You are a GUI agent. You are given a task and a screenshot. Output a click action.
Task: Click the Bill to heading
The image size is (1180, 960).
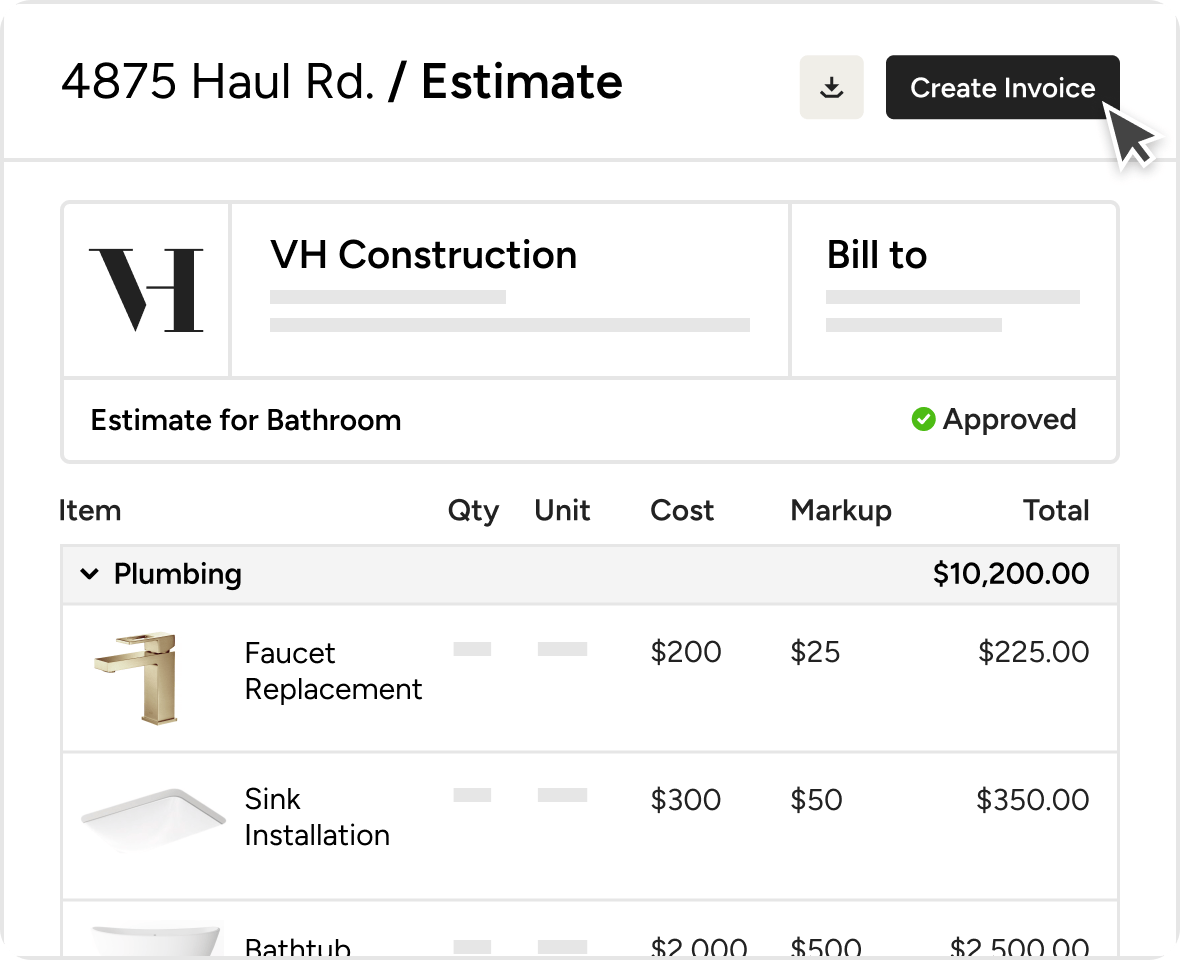point(877,256)
